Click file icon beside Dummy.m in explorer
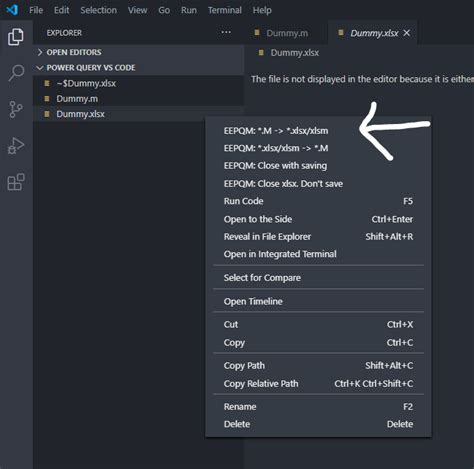 [x=47, y=99]
